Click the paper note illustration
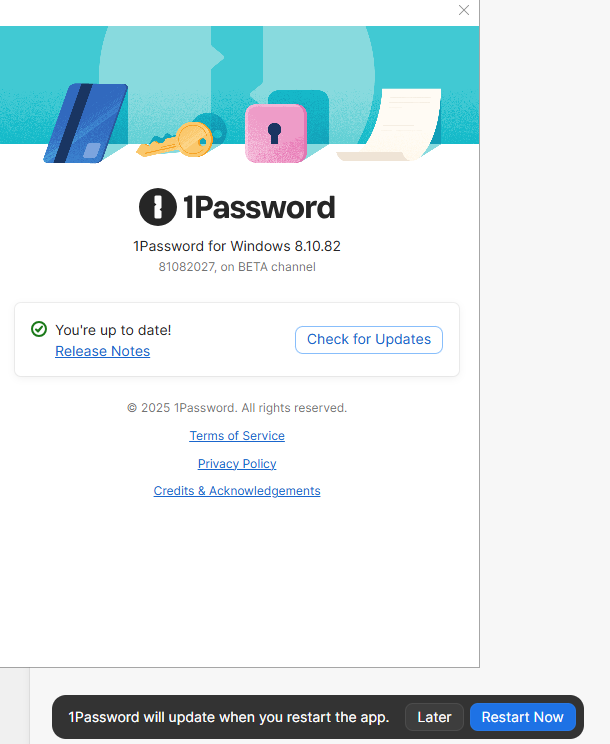This screenshot has width=610, height=744. [x=394, y=126]
